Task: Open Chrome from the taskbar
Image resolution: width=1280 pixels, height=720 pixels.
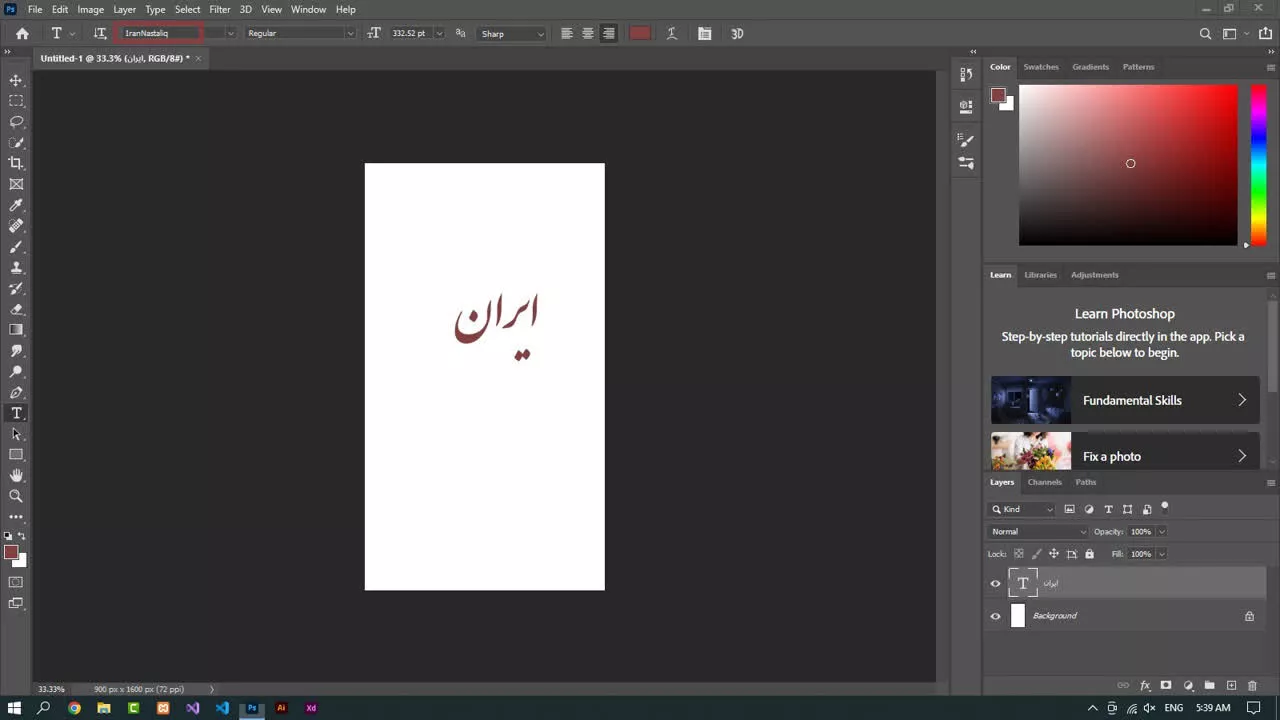Action: pyautogui.click(x=74, y=708)
